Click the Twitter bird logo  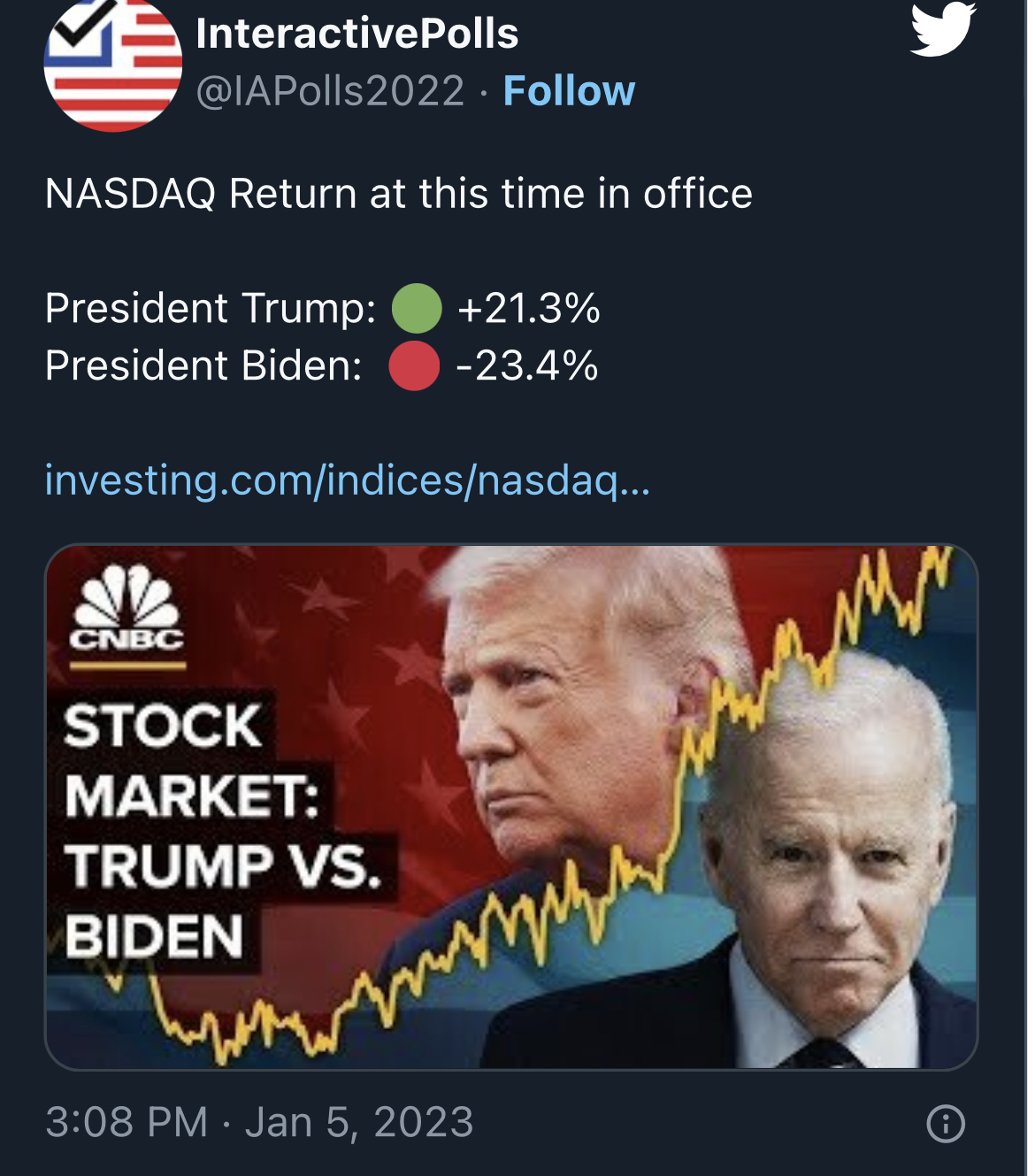pos(943,28)
